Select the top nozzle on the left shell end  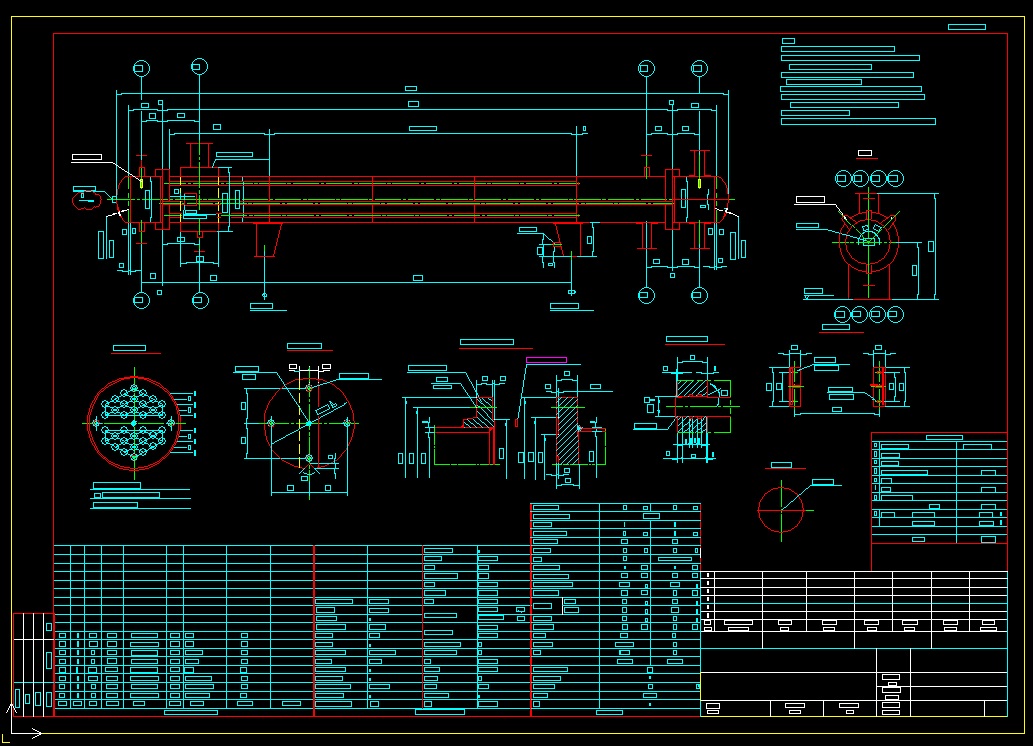tap(198, 154)
